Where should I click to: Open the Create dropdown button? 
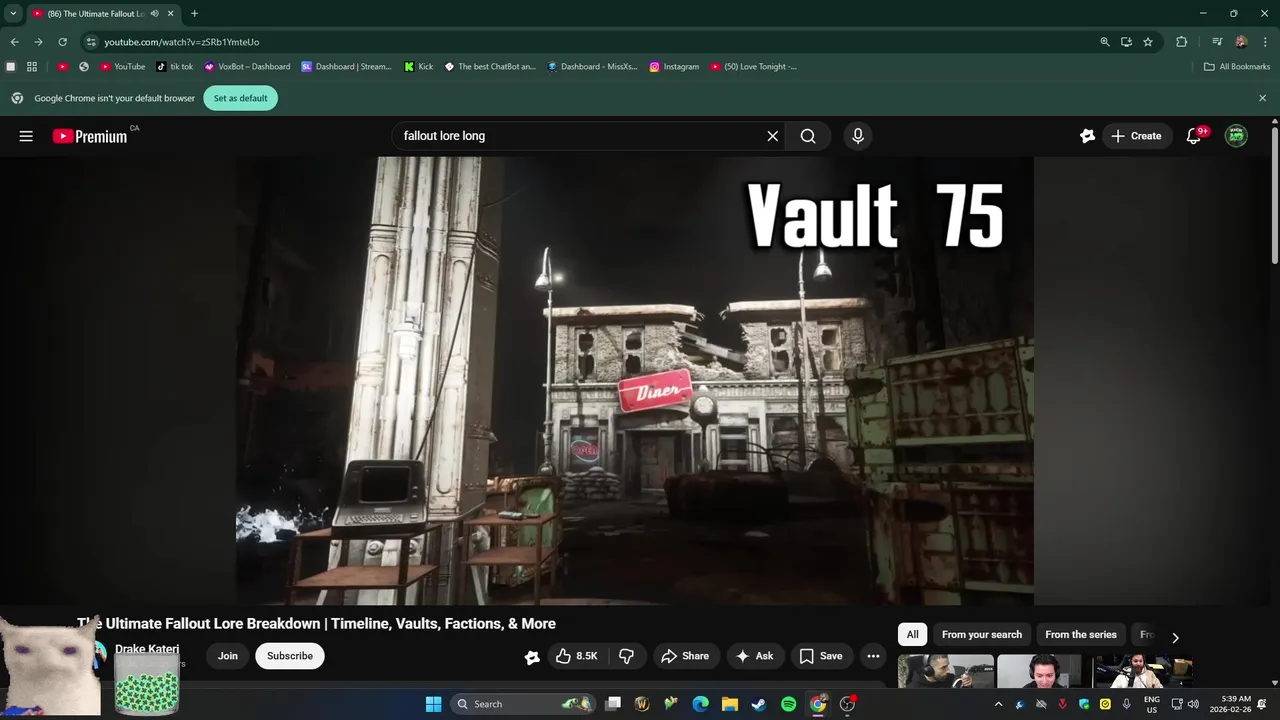(1137, 136)
